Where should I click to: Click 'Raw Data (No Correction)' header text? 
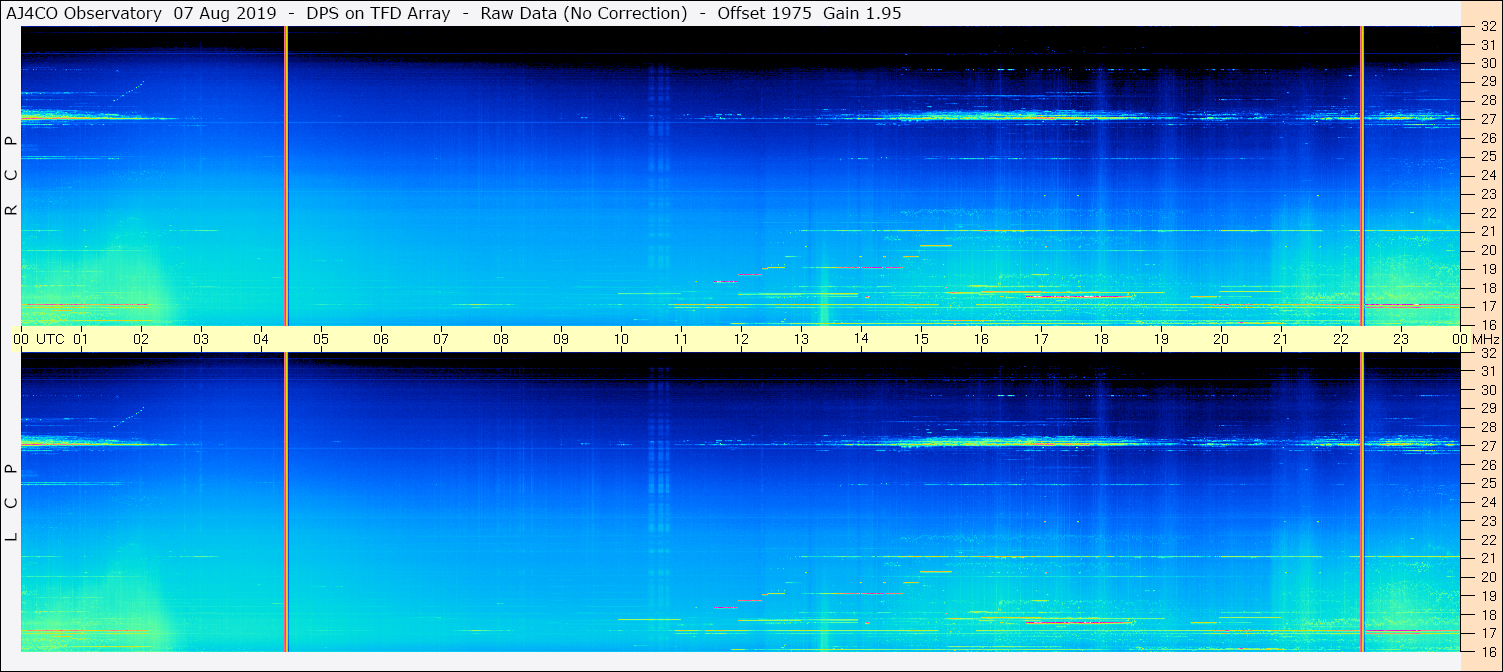tap(584, 14)
